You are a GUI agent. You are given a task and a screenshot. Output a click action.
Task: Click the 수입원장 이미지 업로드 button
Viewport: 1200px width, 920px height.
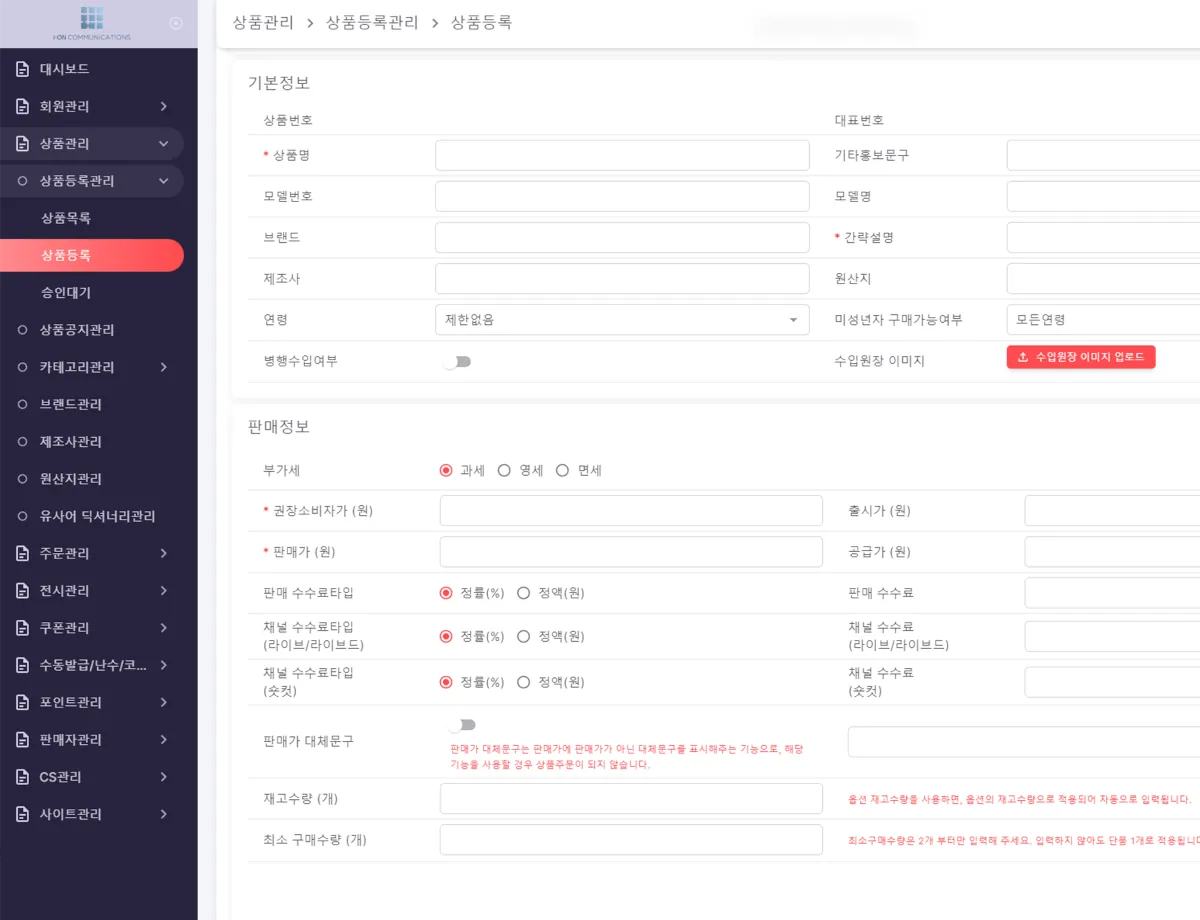(1080, 357)
